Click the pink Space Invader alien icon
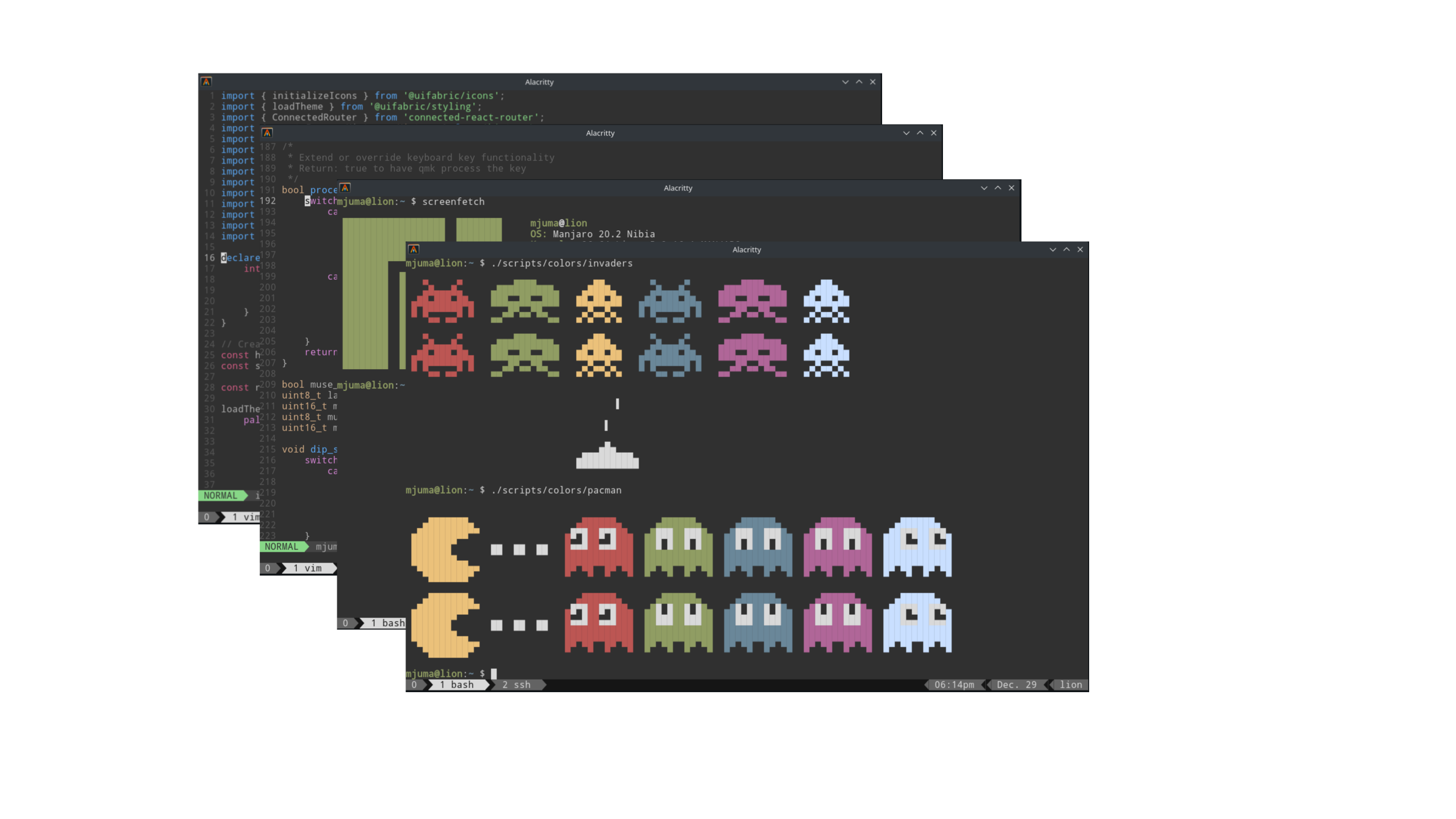Image resolution: width=1456 pixels, height=819 pixels. point(749,300)
